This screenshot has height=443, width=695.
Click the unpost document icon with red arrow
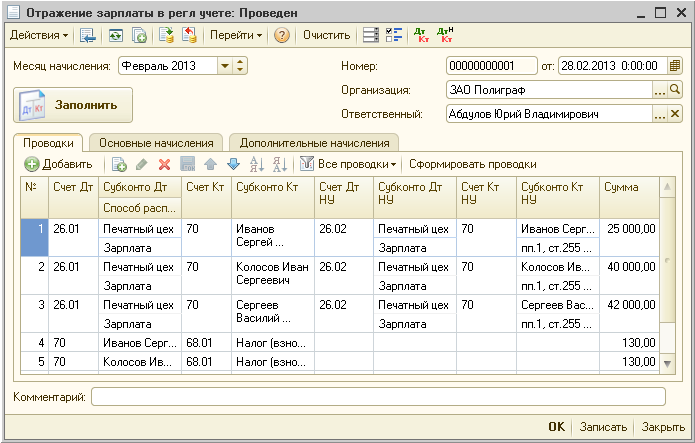189,35
